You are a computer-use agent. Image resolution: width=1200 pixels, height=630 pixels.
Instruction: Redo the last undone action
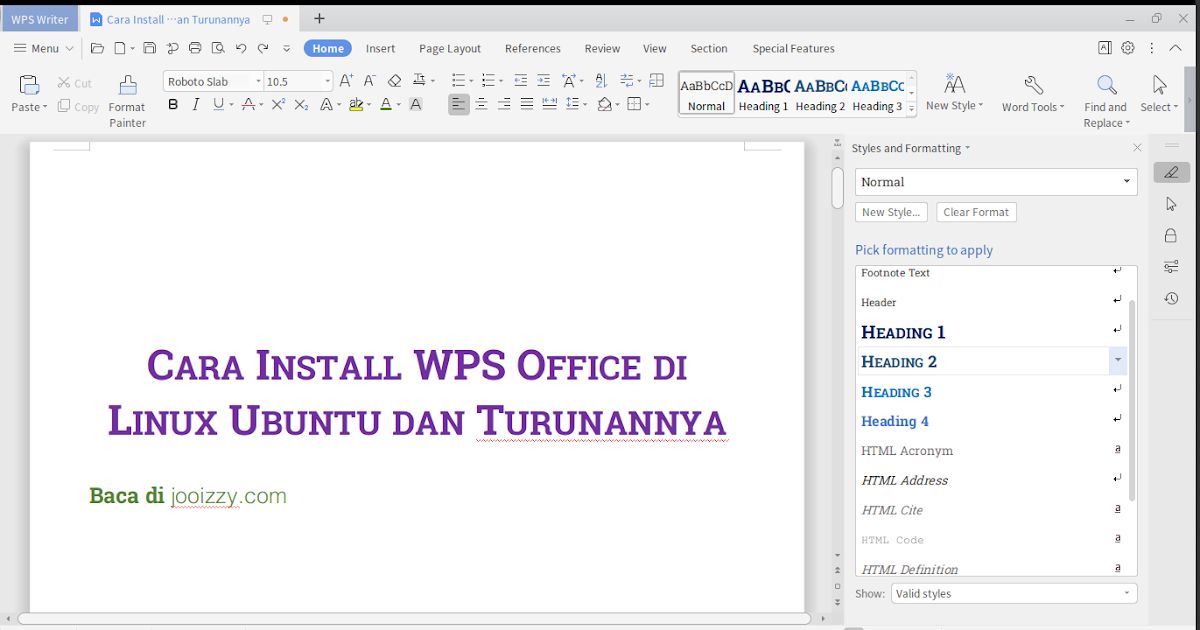(263, 48)
